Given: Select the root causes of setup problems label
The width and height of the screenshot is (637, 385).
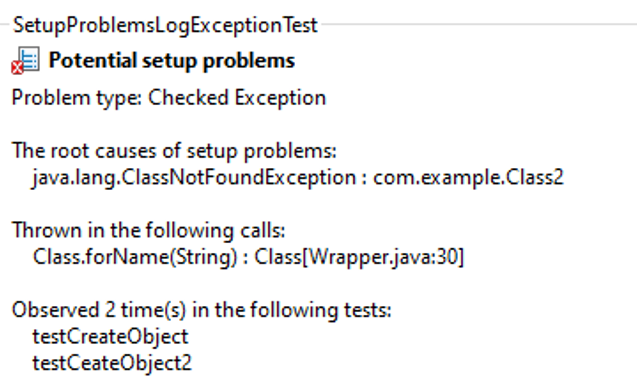Looking at the screenshot, I should click(174, 151).
